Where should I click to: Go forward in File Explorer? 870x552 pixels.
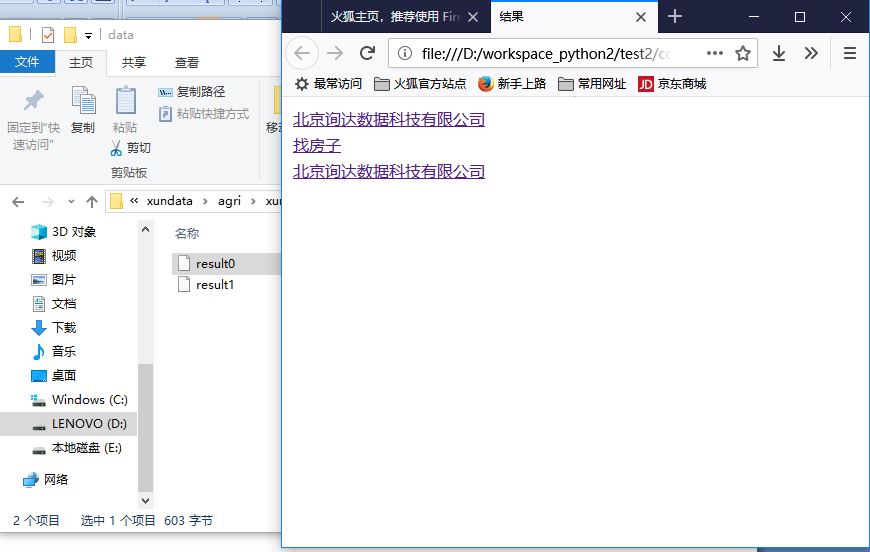[48, 202]
